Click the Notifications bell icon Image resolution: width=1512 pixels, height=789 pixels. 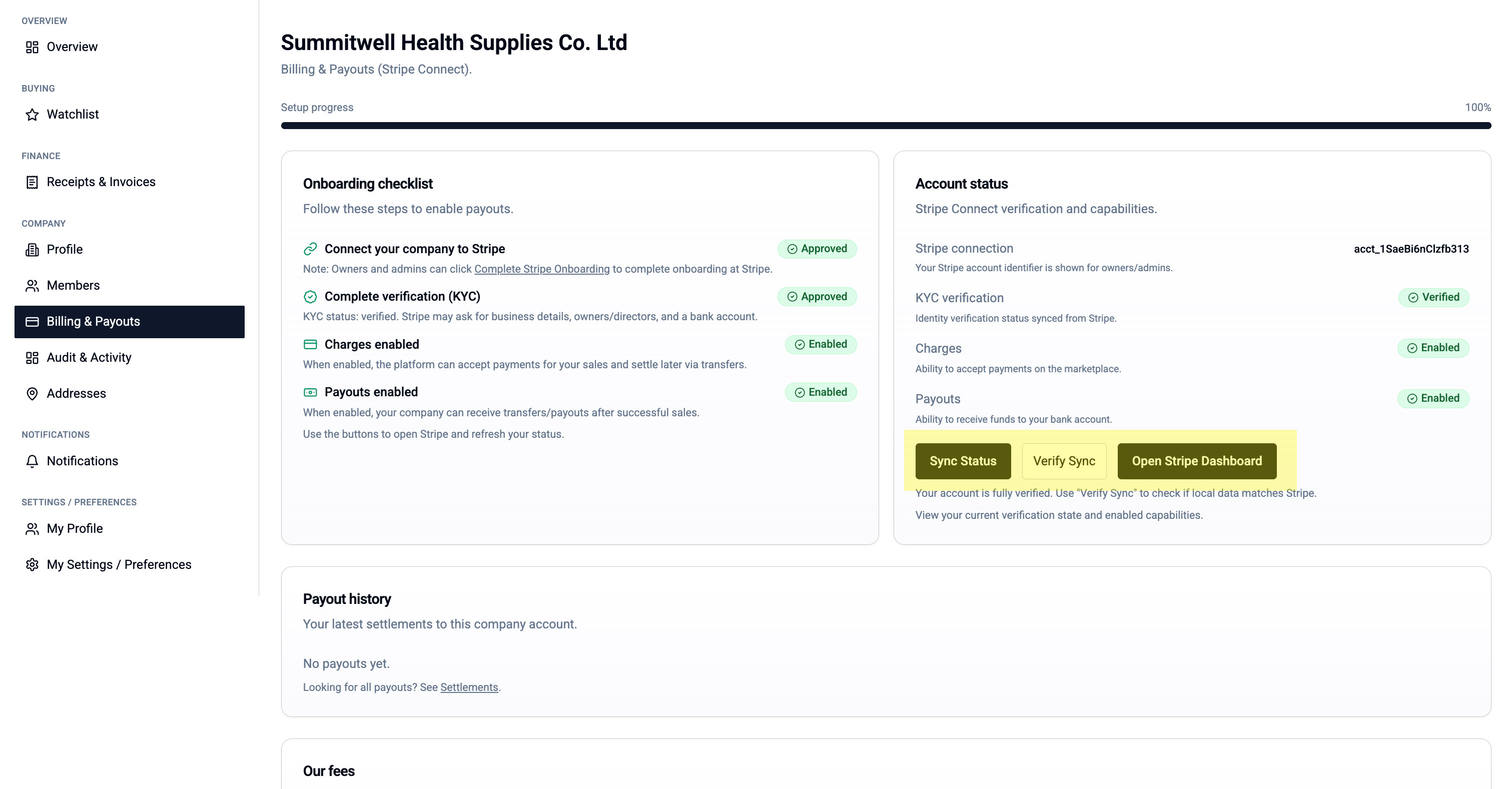pos(33,461)
